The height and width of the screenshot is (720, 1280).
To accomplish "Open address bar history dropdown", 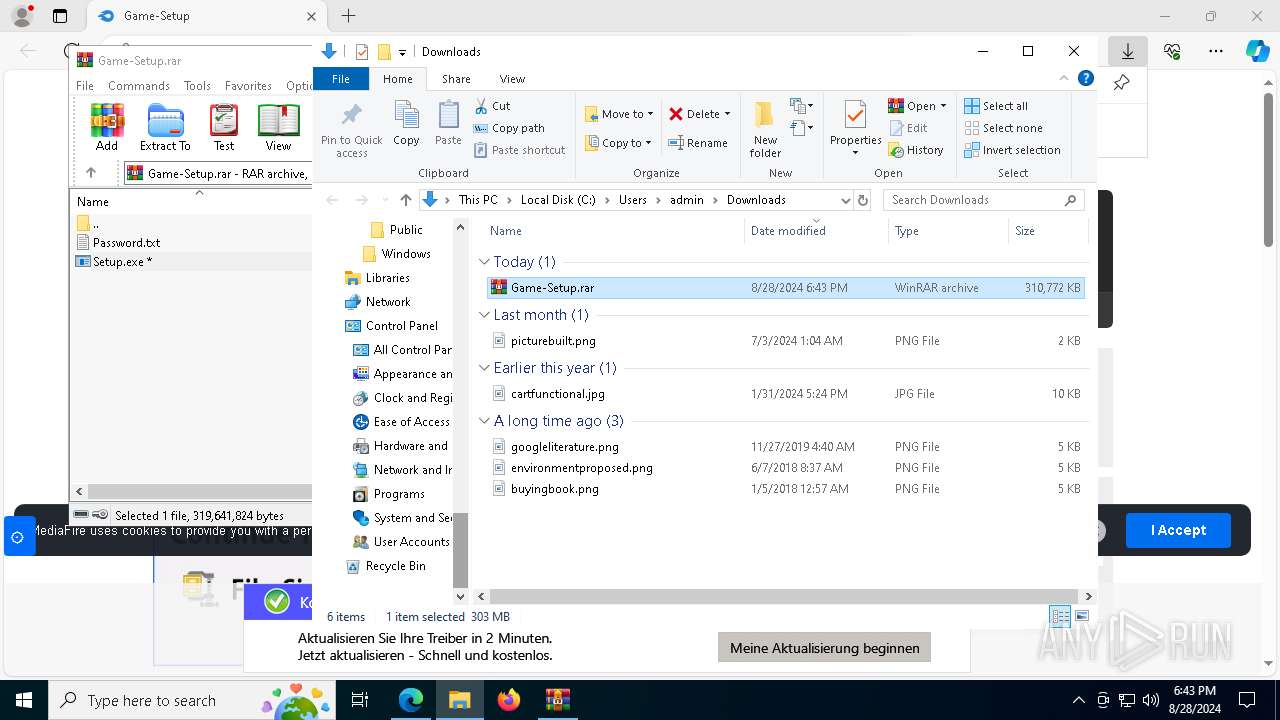I will point(846,200).
